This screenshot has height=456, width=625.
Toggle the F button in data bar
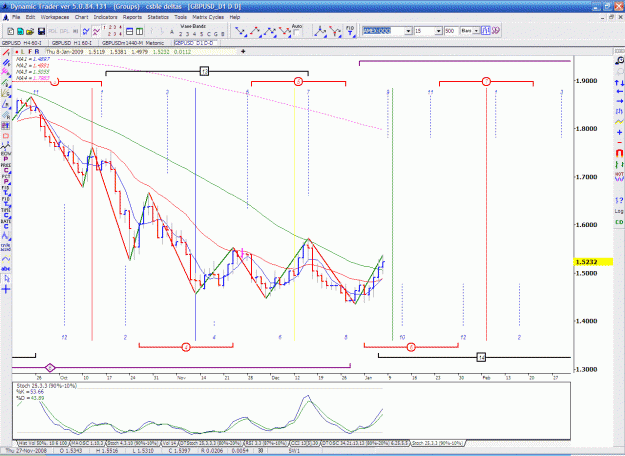30,51
